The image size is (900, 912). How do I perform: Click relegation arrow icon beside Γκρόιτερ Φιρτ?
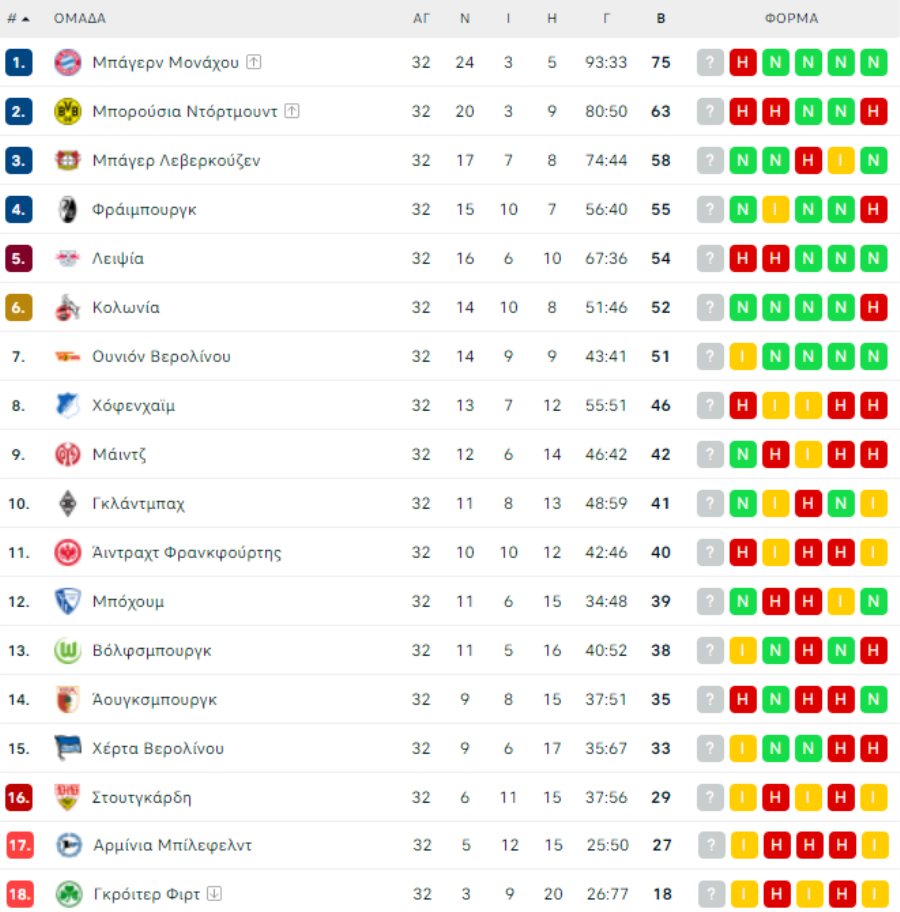click(215, 893)
